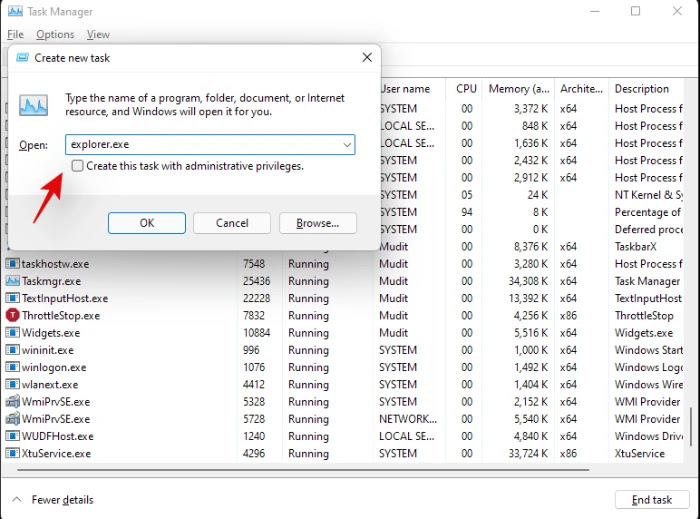The width and height of the screenshot is (700, 519).
Task: Click the explorer.exe Open input field
Action: click(210, 145)
